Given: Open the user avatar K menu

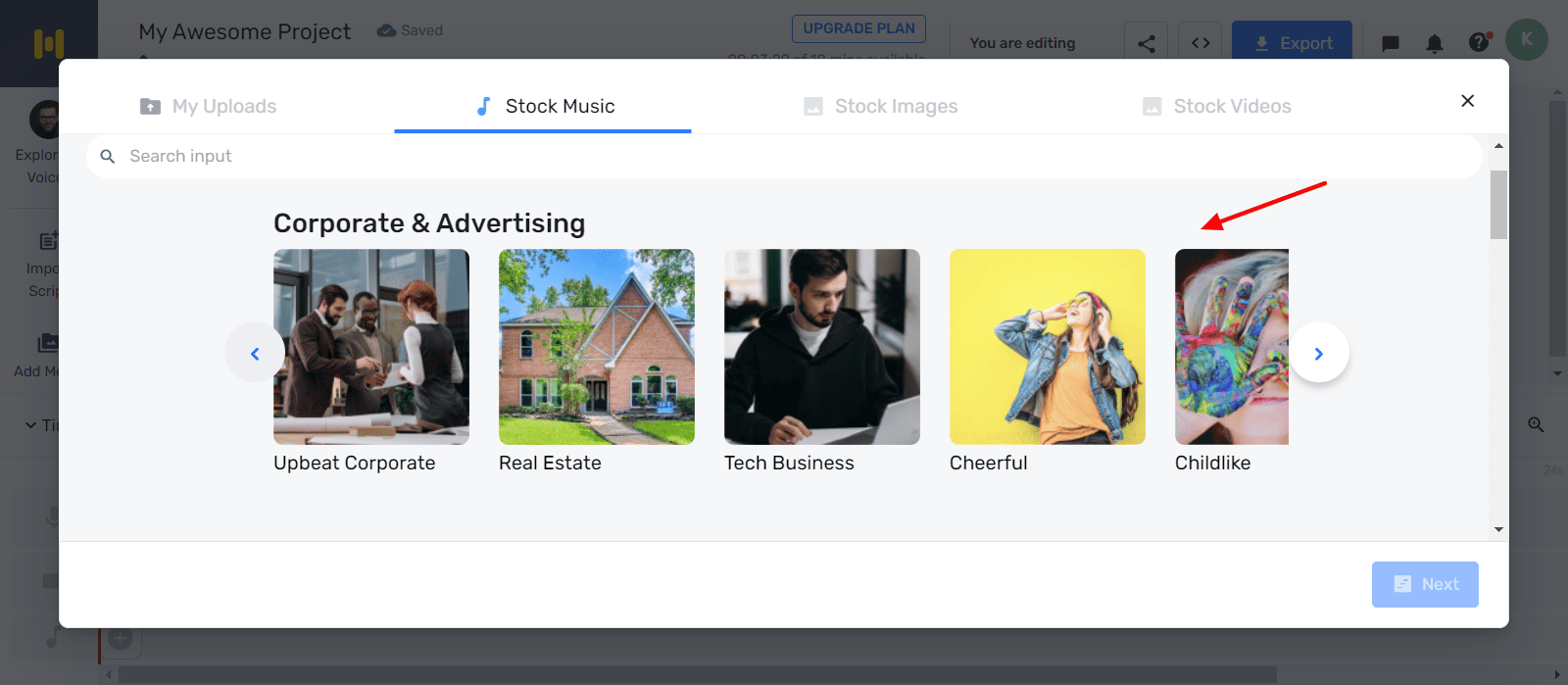Looking at the screenshot, I should click(1526, 40).
